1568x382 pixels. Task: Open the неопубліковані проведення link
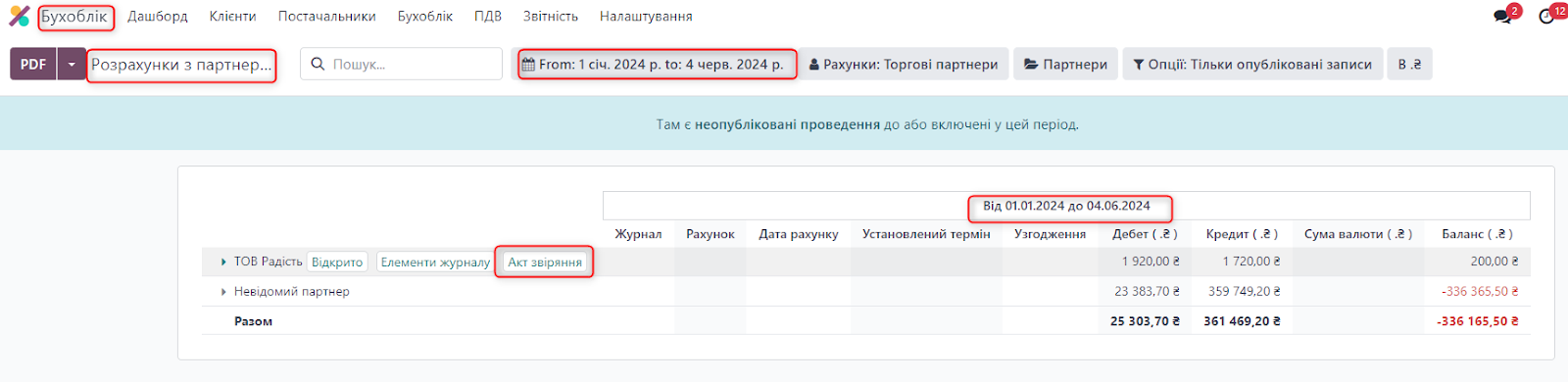pyautogui.click(x=787, y=124)
